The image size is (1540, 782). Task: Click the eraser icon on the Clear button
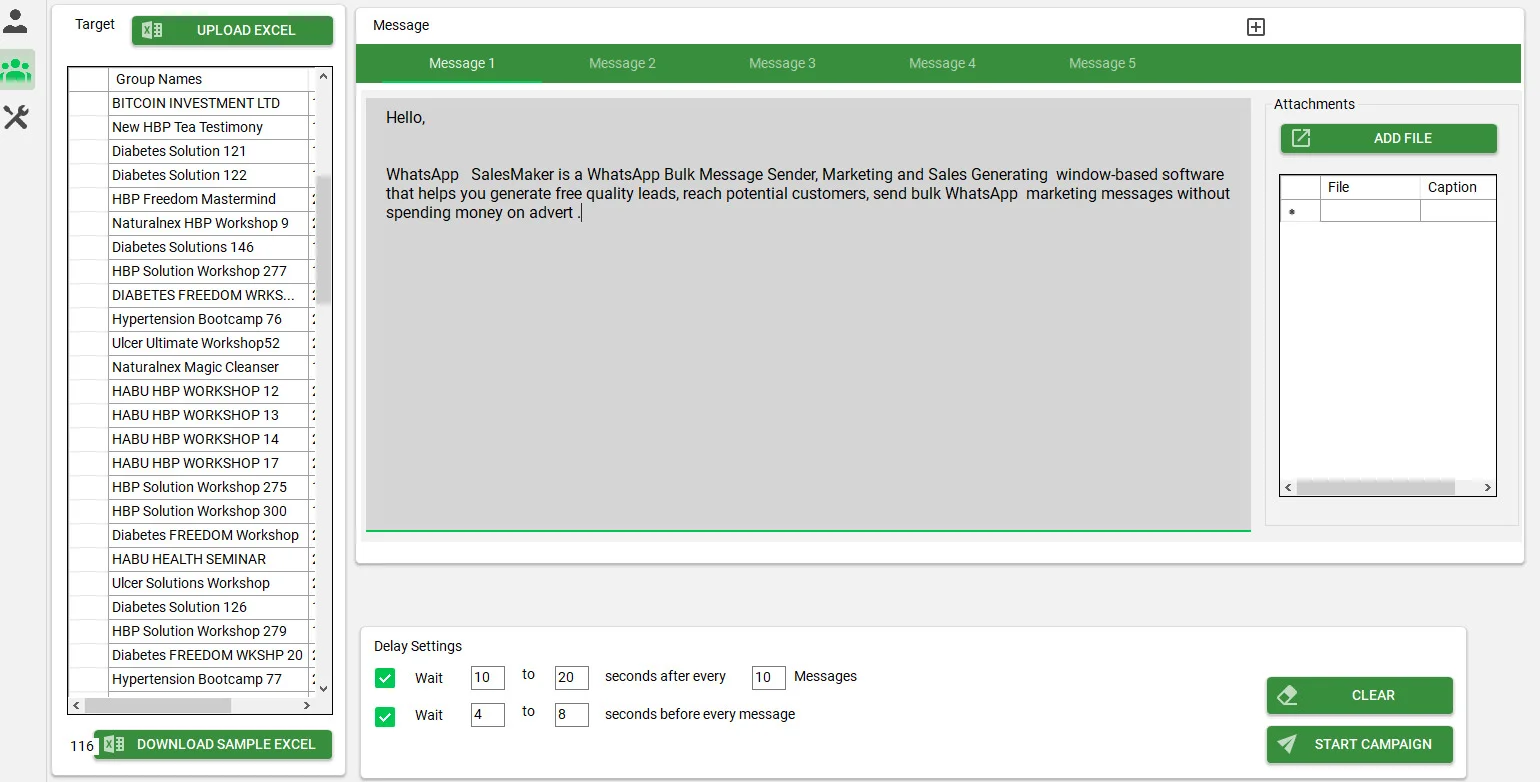(x=1289, y=695)
